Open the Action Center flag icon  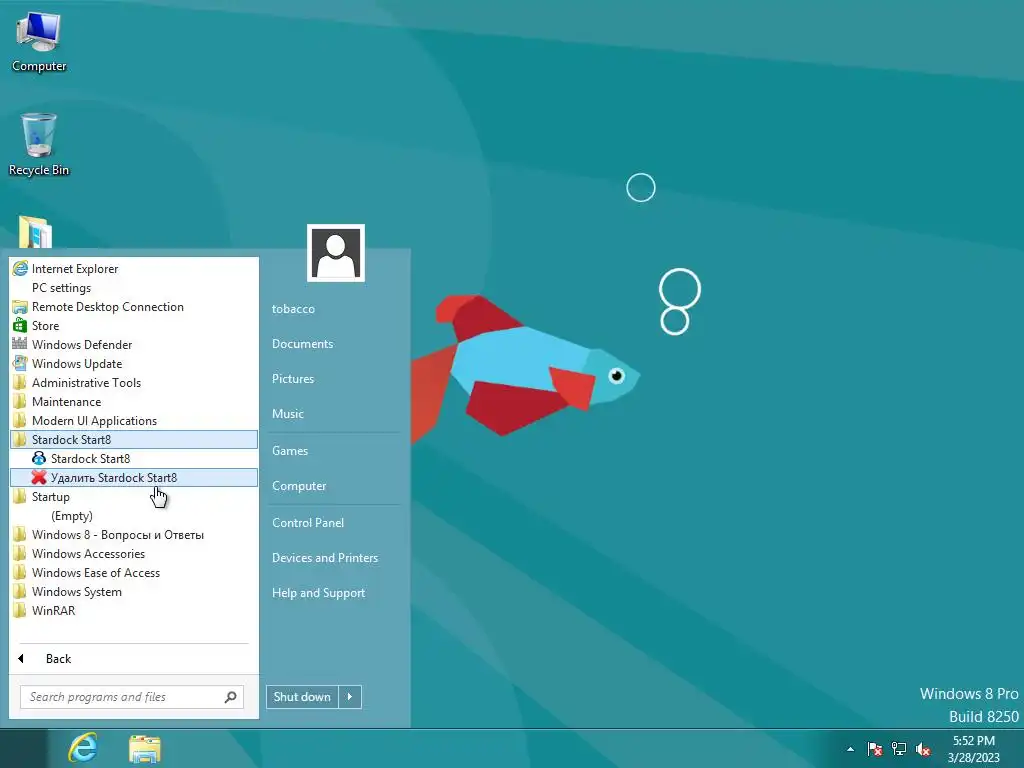pos(874,749)
